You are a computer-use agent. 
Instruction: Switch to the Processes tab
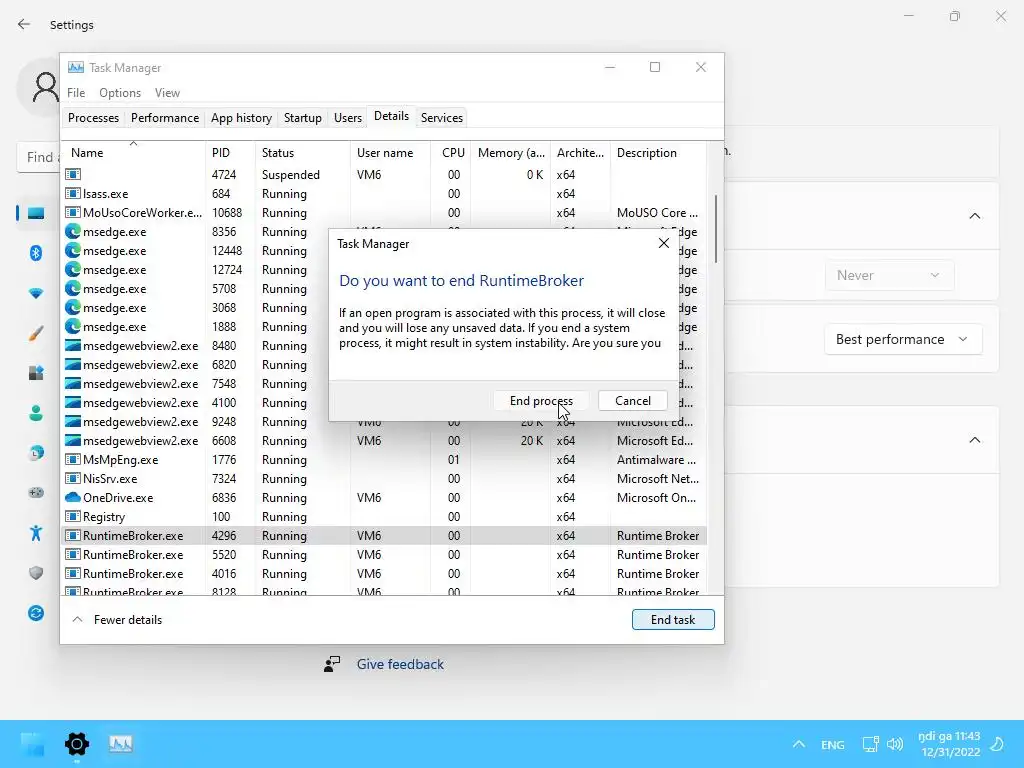pyautogui.click(x=93, y=118)
